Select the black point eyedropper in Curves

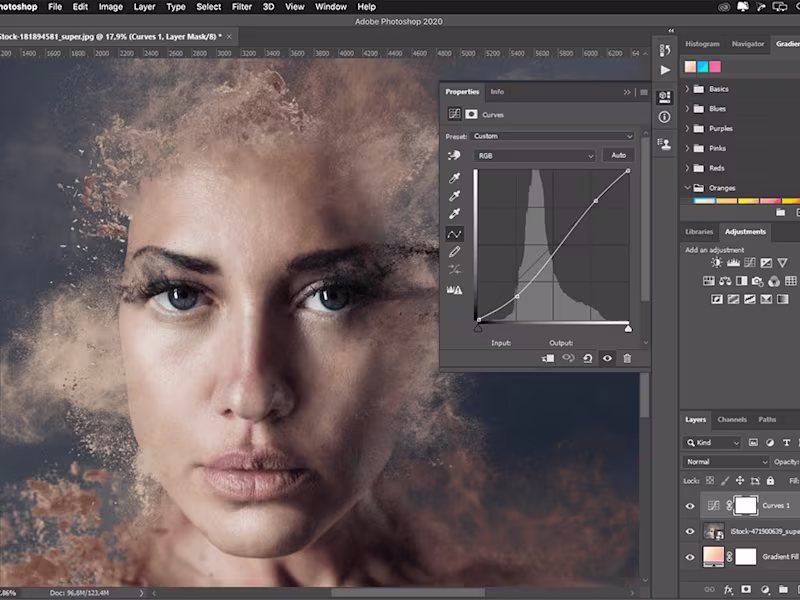455,178
